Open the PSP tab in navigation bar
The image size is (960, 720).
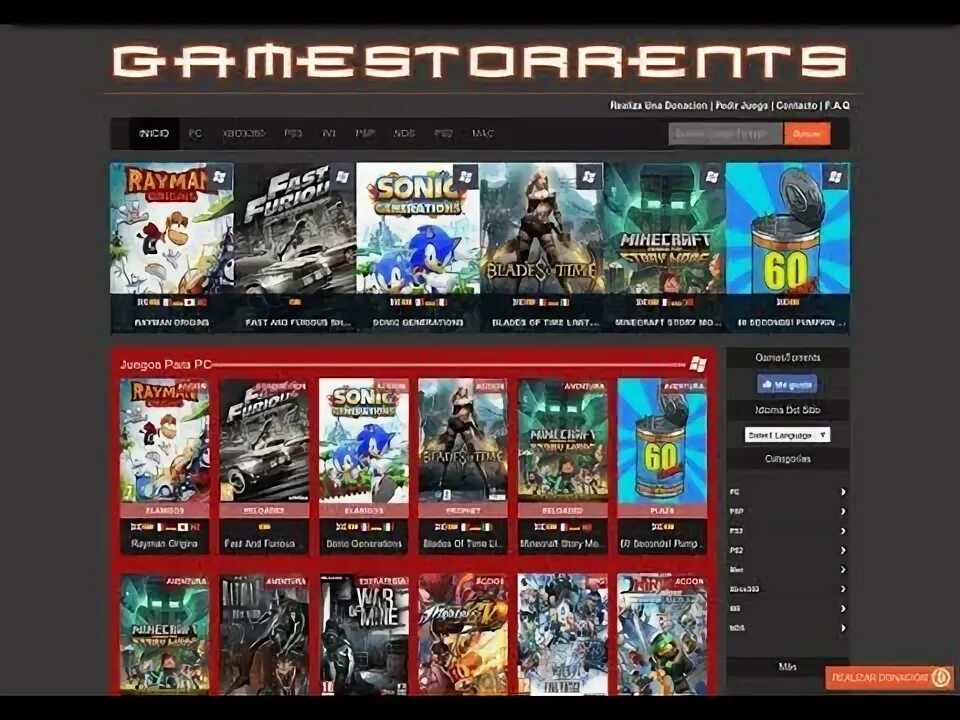click(x=366, y=133)
